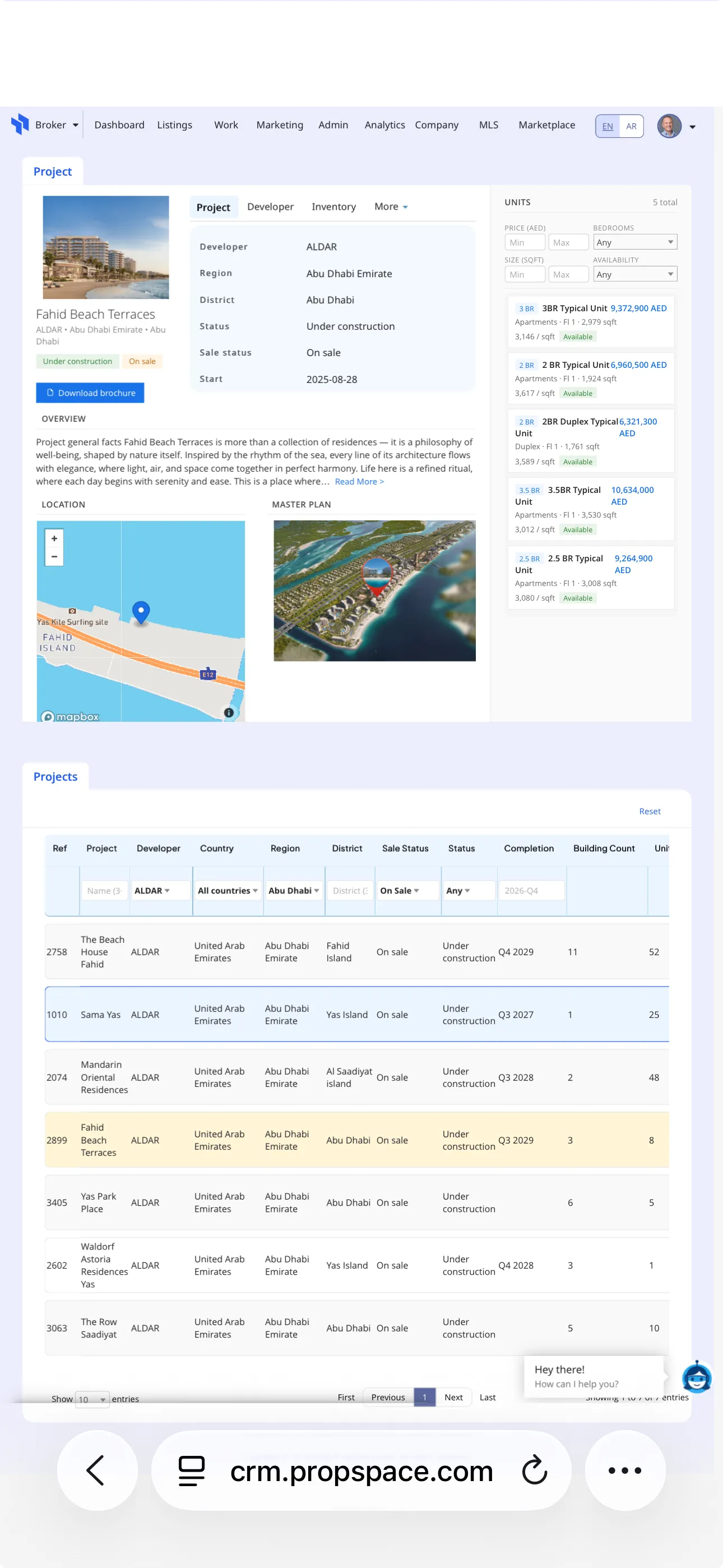Open the Abu Dhabi region filter dropdown
The image size is (723, 1568).
[x=294, y=890]
